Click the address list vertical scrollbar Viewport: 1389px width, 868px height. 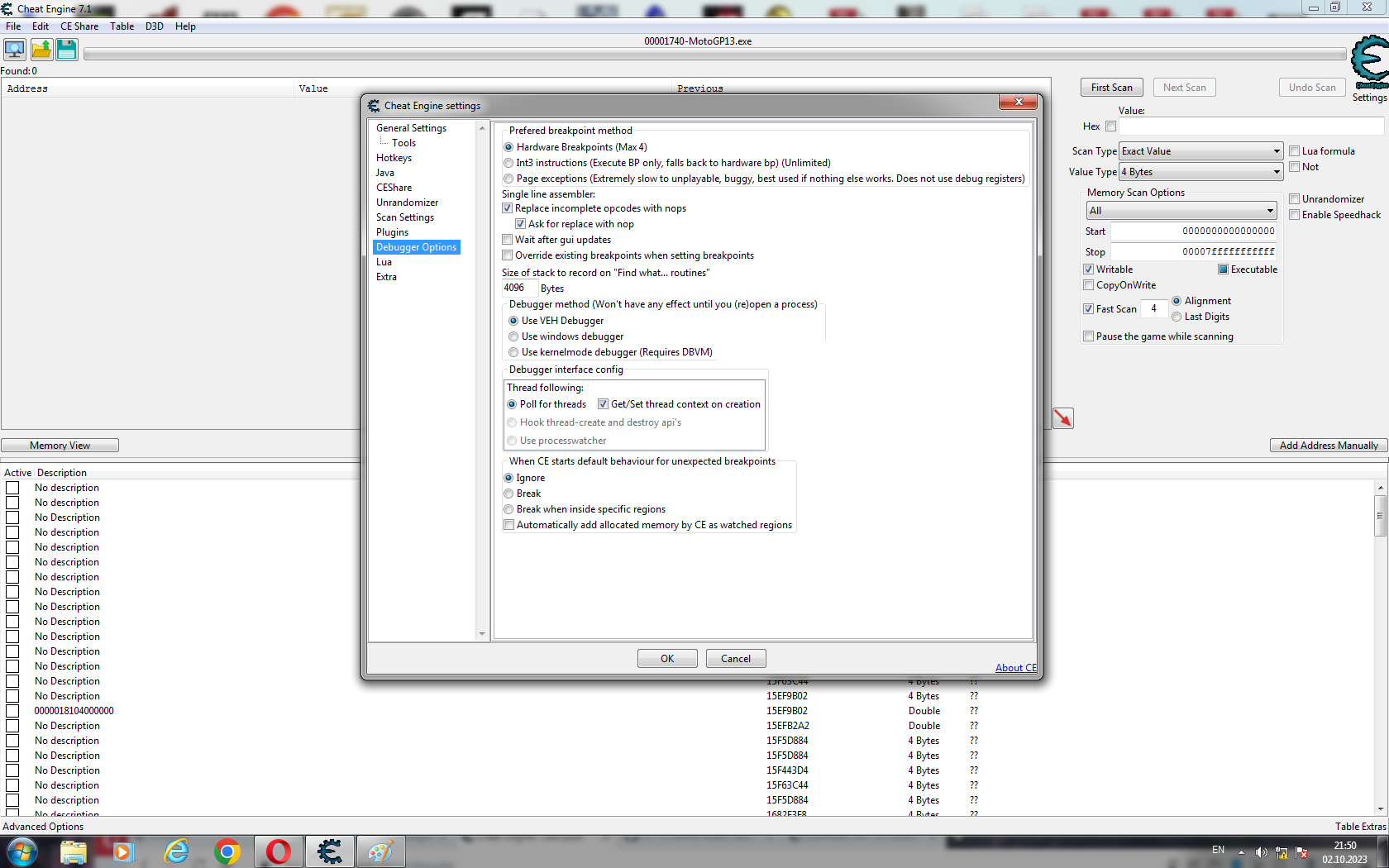(x=1380, y=645)
